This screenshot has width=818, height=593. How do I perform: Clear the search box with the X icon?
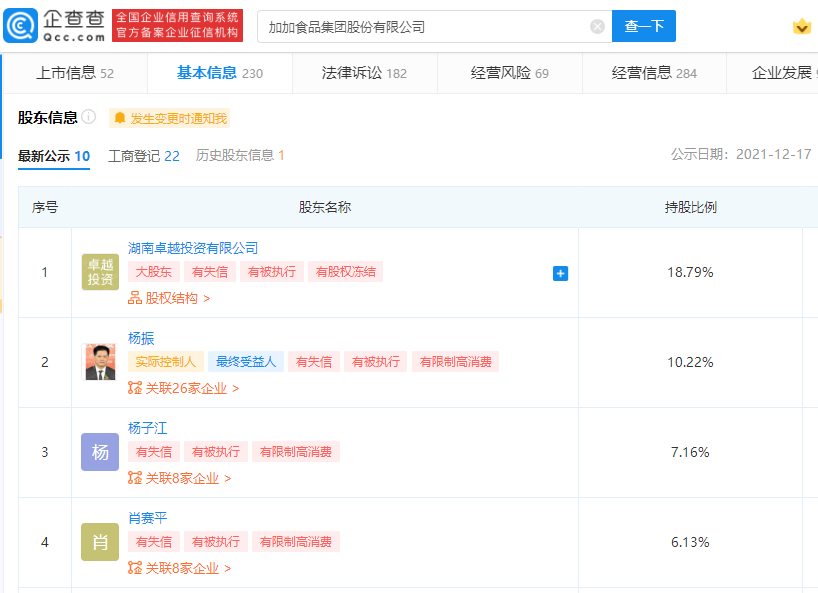coord(597,27)
